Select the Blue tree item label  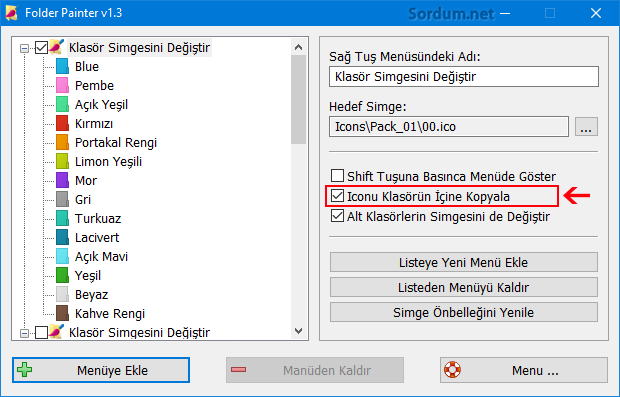click(87, 66)
